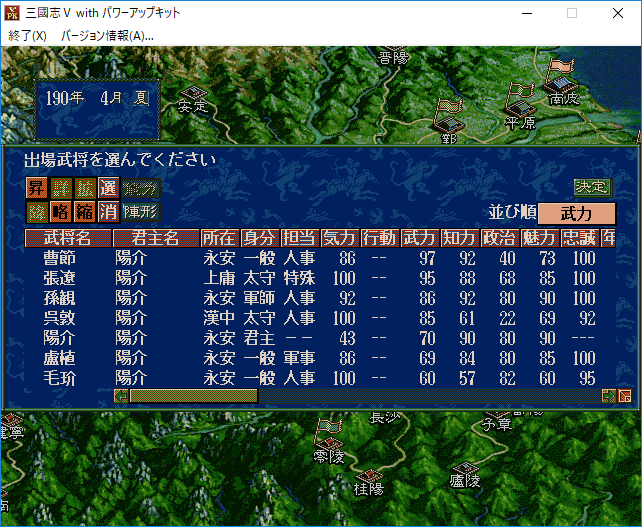Click the horizontal scrollbar thumb under the list
Viewport: 642px width, 527px height.
click(x=192, y=396)
